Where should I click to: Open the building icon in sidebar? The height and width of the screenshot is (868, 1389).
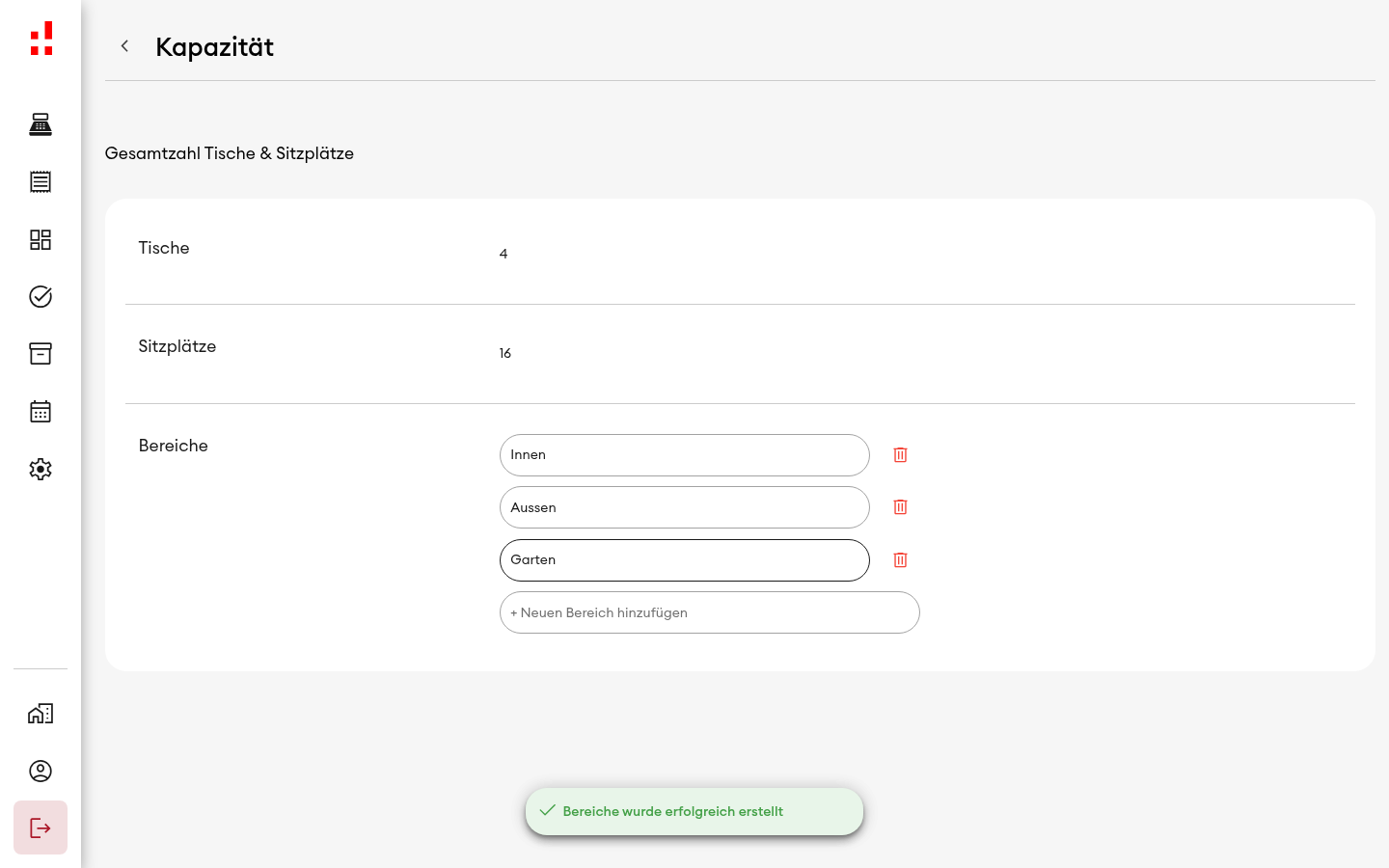pyautogui.click(x=41, y=714)
